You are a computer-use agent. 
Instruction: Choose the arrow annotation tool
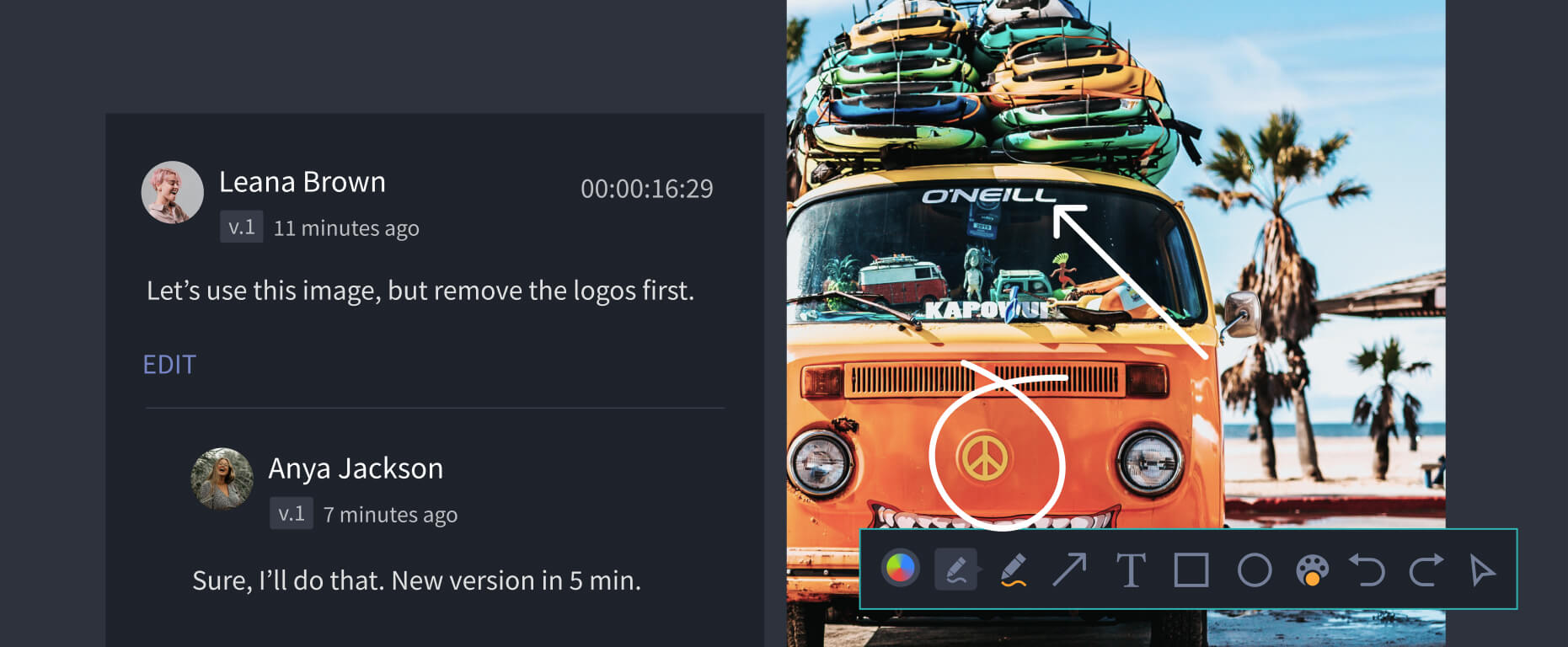click(x=1070, y=569)
